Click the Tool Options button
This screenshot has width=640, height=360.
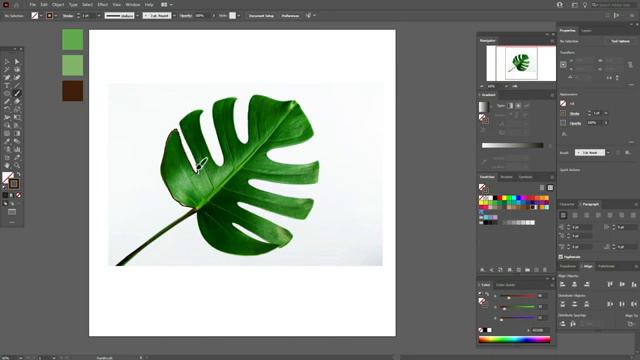[620, 41]
